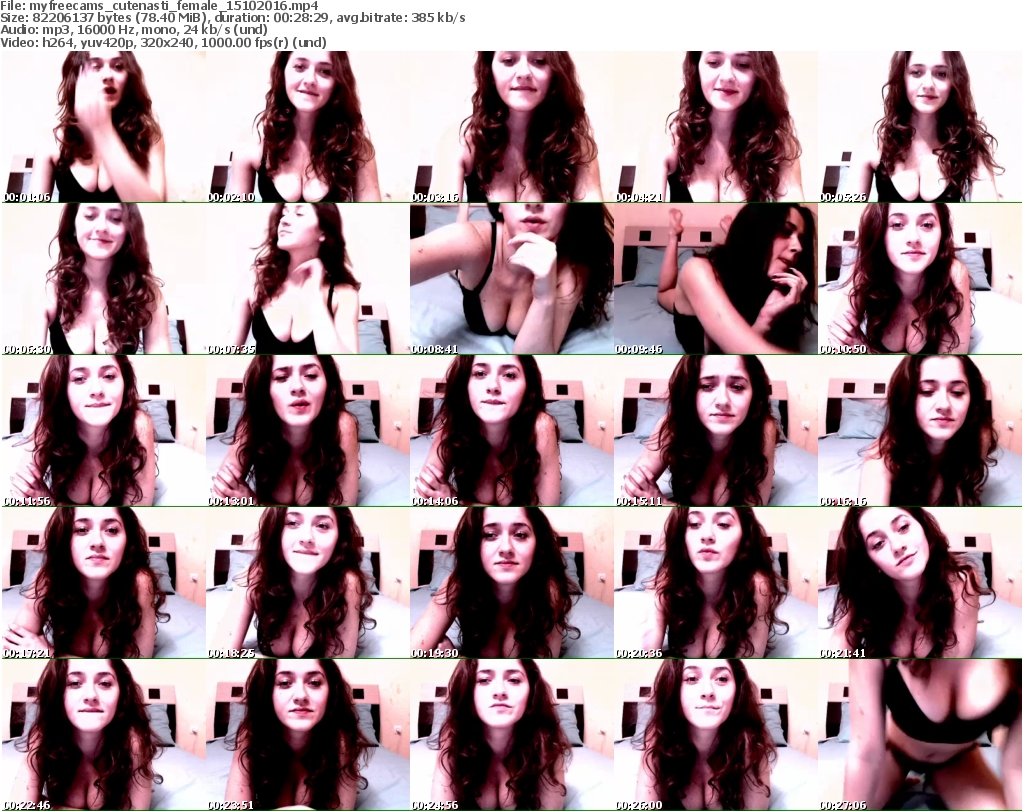Click the thumbnail timestamped 00:01:06
This screenshot has width=1024, height=811.
pos(103,126)
